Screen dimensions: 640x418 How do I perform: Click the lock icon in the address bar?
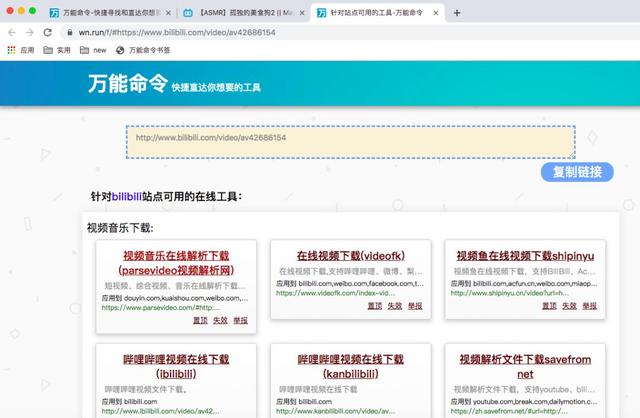70,32
